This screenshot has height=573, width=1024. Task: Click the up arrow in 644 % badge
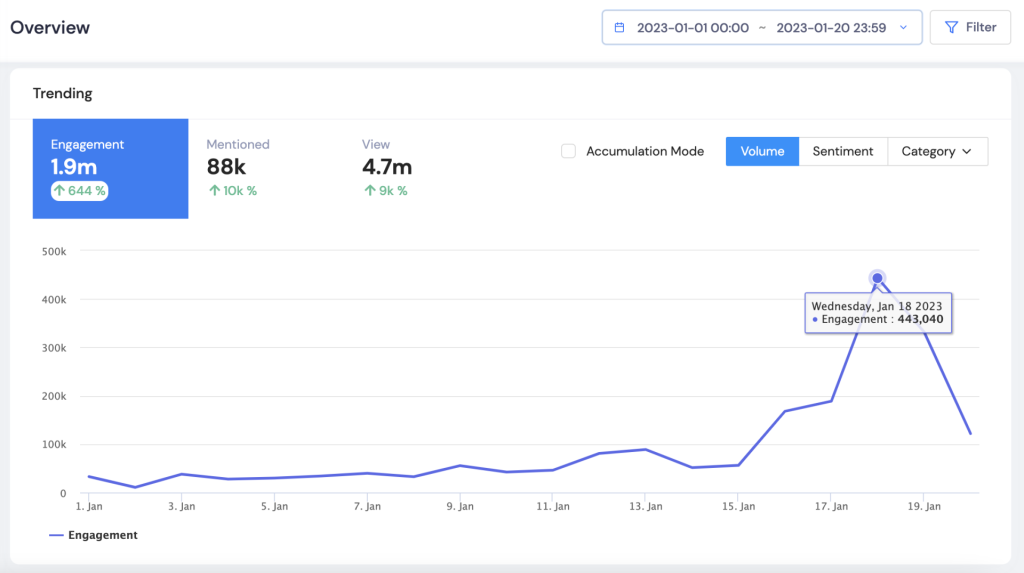(x=59, y=190)
